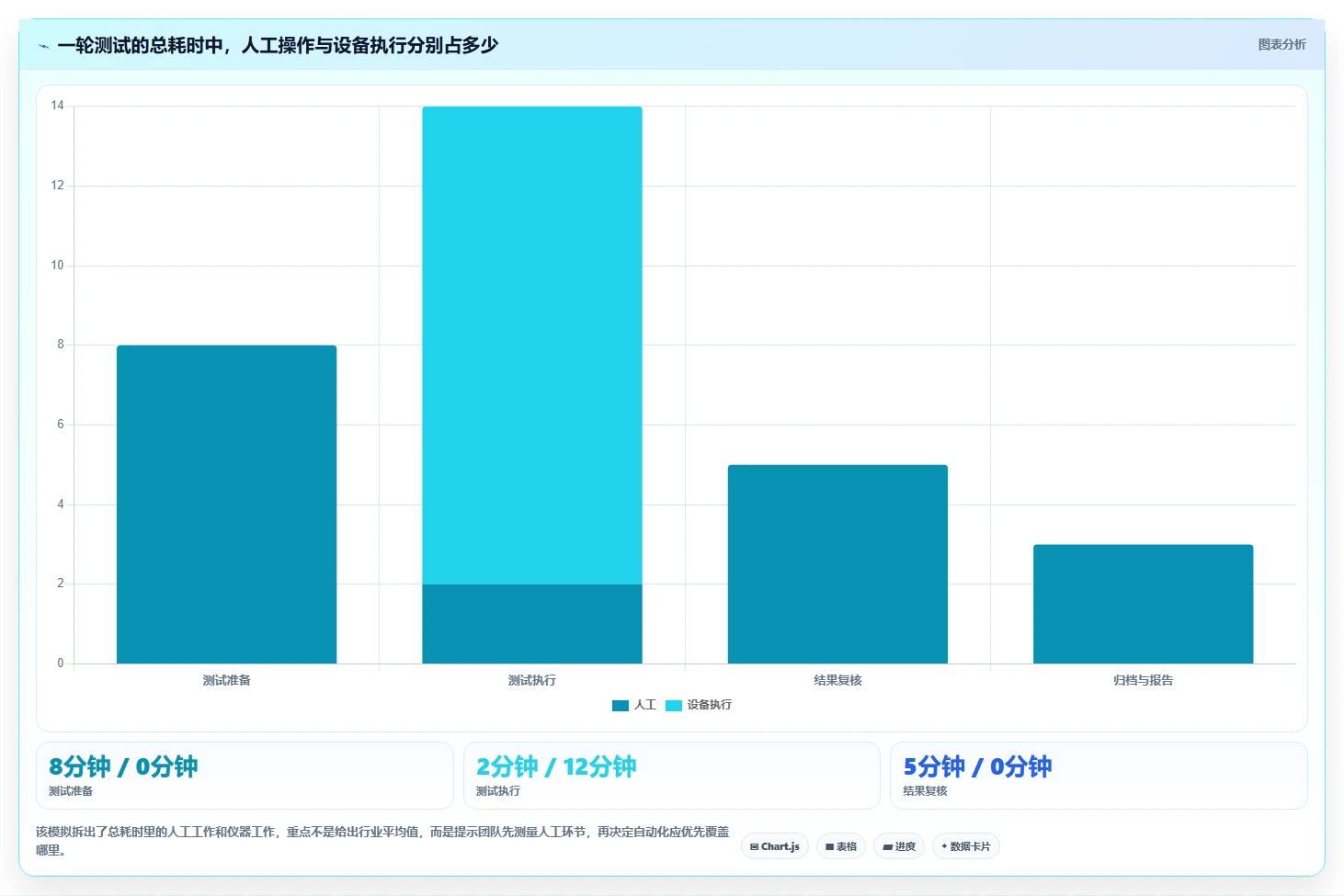
Task: Click the y-axis value 6
Action: [x=61, y=425]
